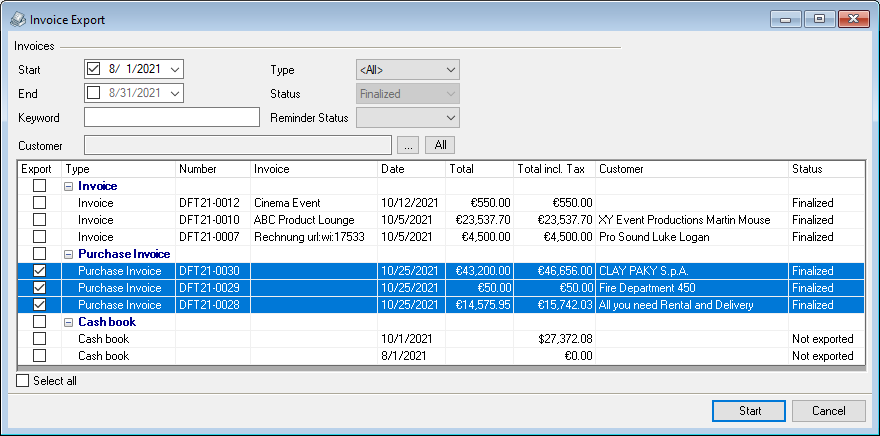Sort by the Date column header

point(411,169)
